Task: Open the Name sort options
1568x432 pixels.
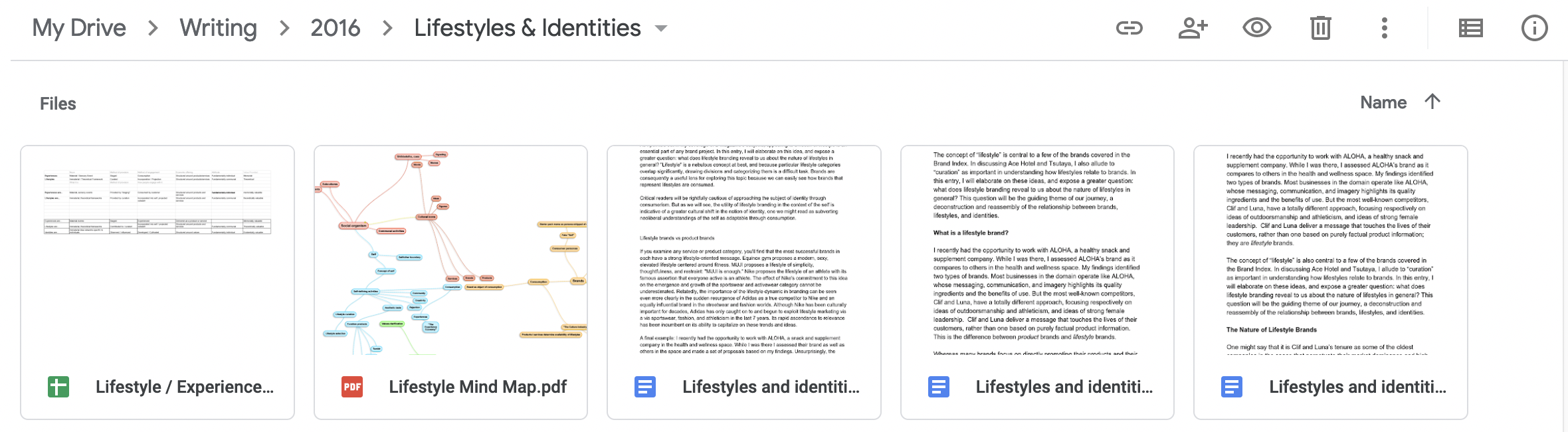Action: click(x=1383, y=102)
